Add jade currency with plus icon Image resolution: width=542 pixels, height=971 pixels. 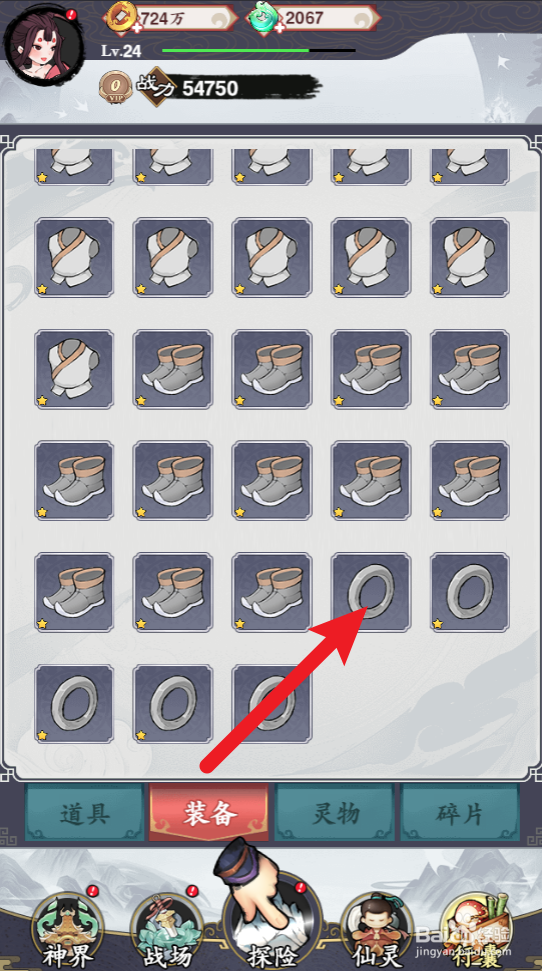(279, 28)
